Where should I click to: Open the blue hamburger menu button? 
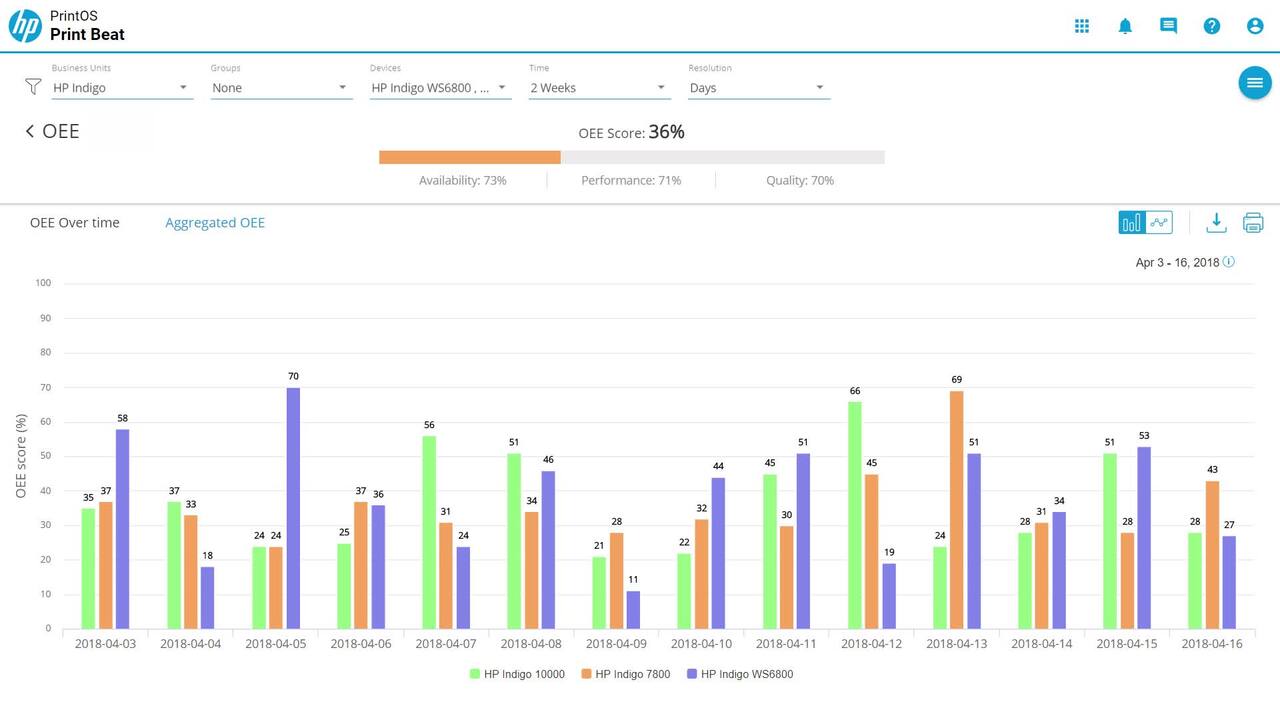1255,82
